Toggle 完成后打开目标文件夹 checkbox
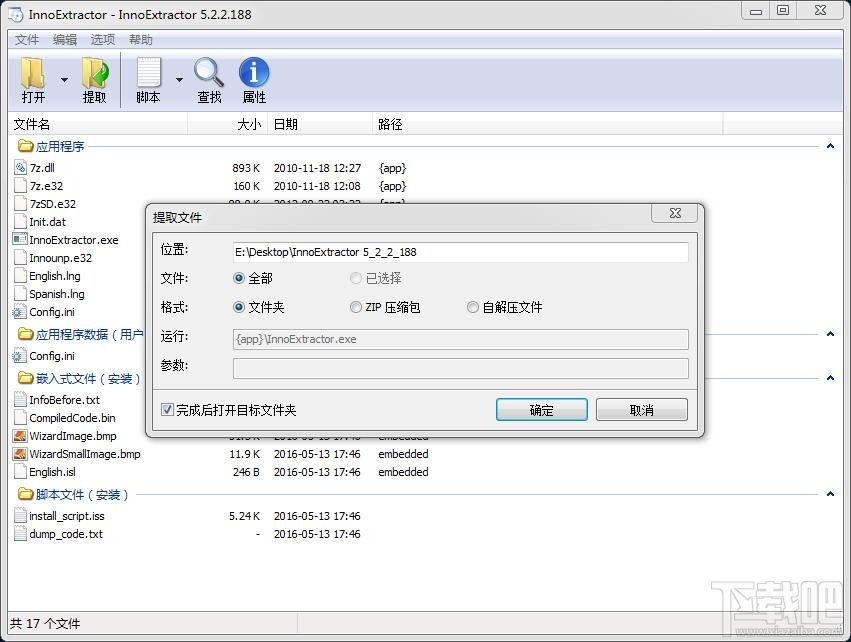Viewport: 851px width, 642px height. (x=167, y=410)
